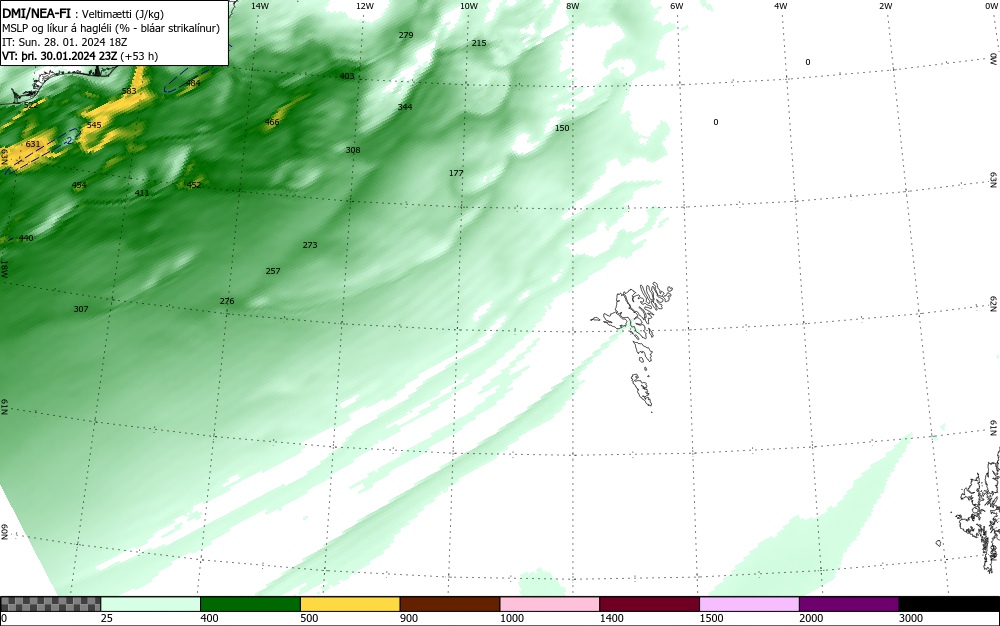Click the legend label 400
The height and width of the screenshot is (626, 1000).
coord(209,618)
